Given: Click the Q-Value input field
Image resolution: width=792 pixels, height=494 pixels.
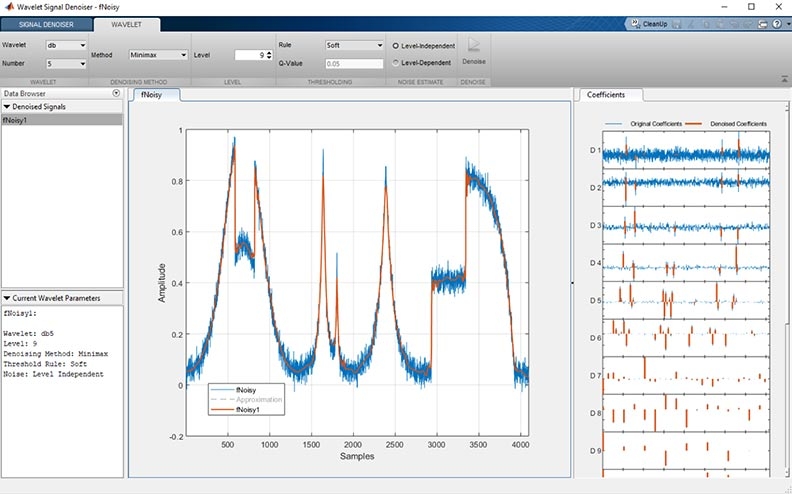Looking at the screenshot, I should (x=354, y=64).
